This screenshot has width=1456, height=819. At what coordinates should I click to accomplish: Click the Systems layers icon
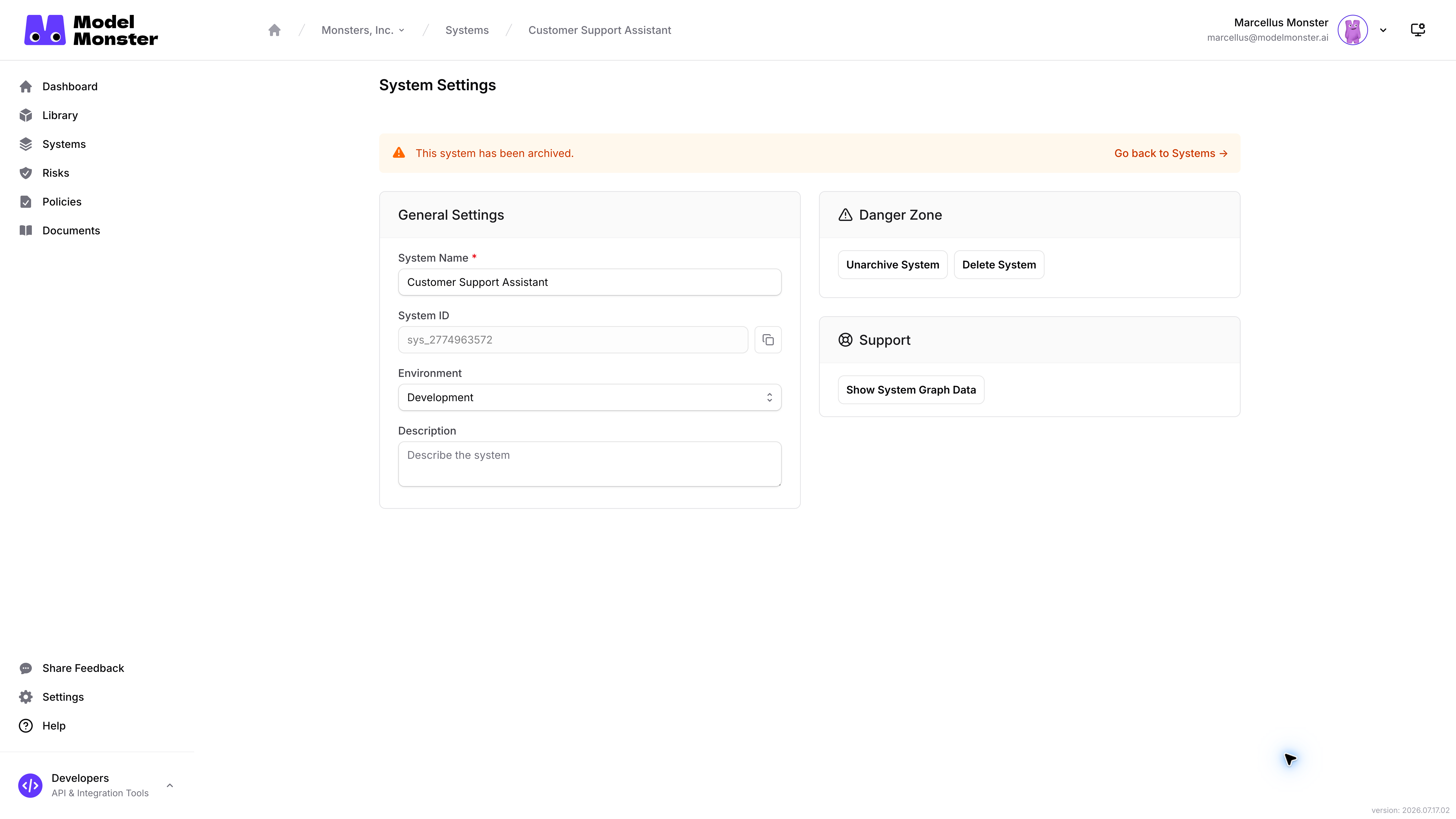pos(26,144)
